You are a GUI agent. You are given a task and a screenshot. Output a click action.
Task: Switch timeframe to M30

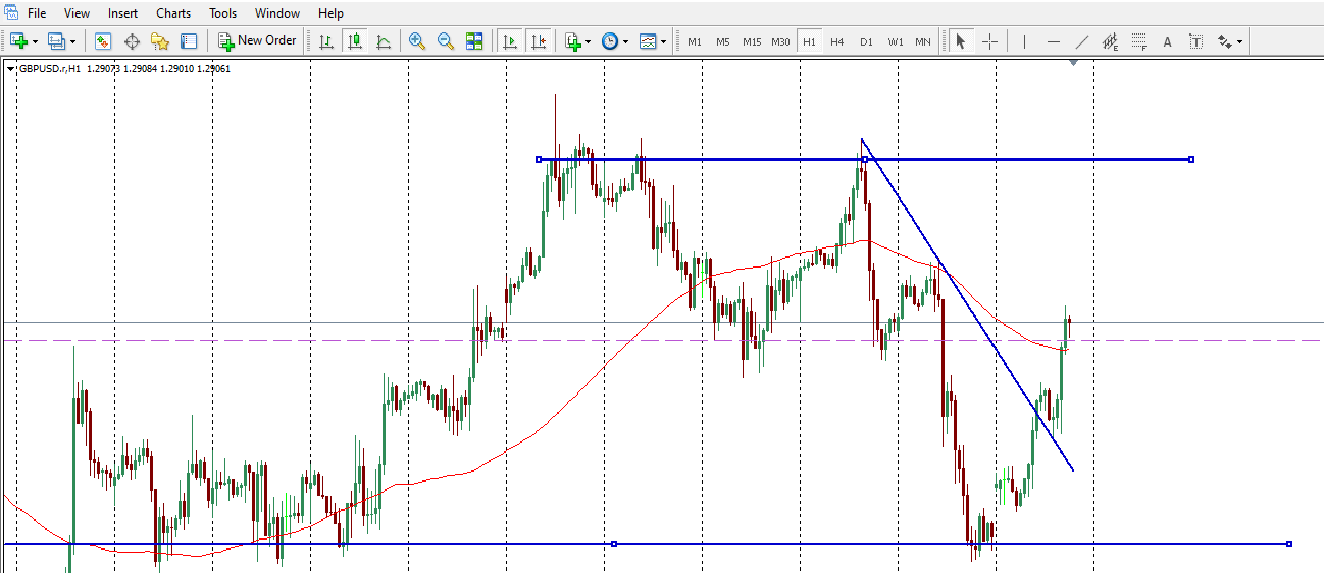[x=781, y=41]
